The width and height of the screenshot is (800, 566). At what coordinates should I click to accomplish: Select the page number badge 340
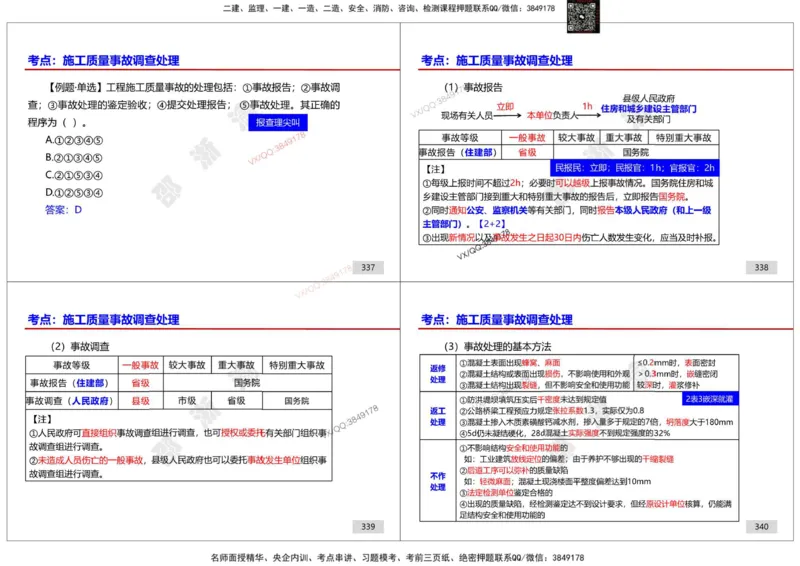click(x=761, y=527)
